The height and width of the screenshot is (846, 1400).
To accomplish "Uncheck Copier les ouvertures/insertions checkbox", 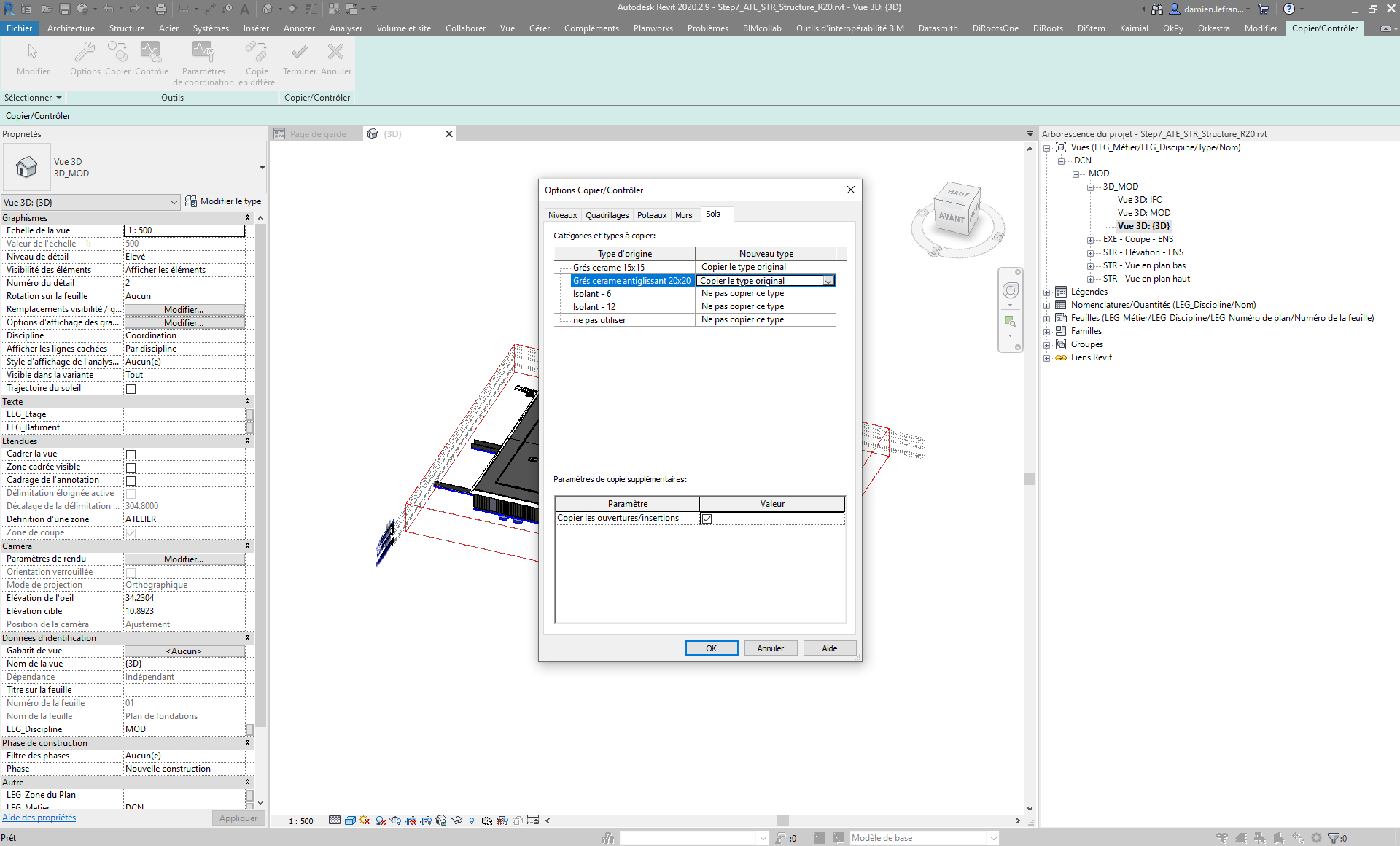I will (707, 519).
